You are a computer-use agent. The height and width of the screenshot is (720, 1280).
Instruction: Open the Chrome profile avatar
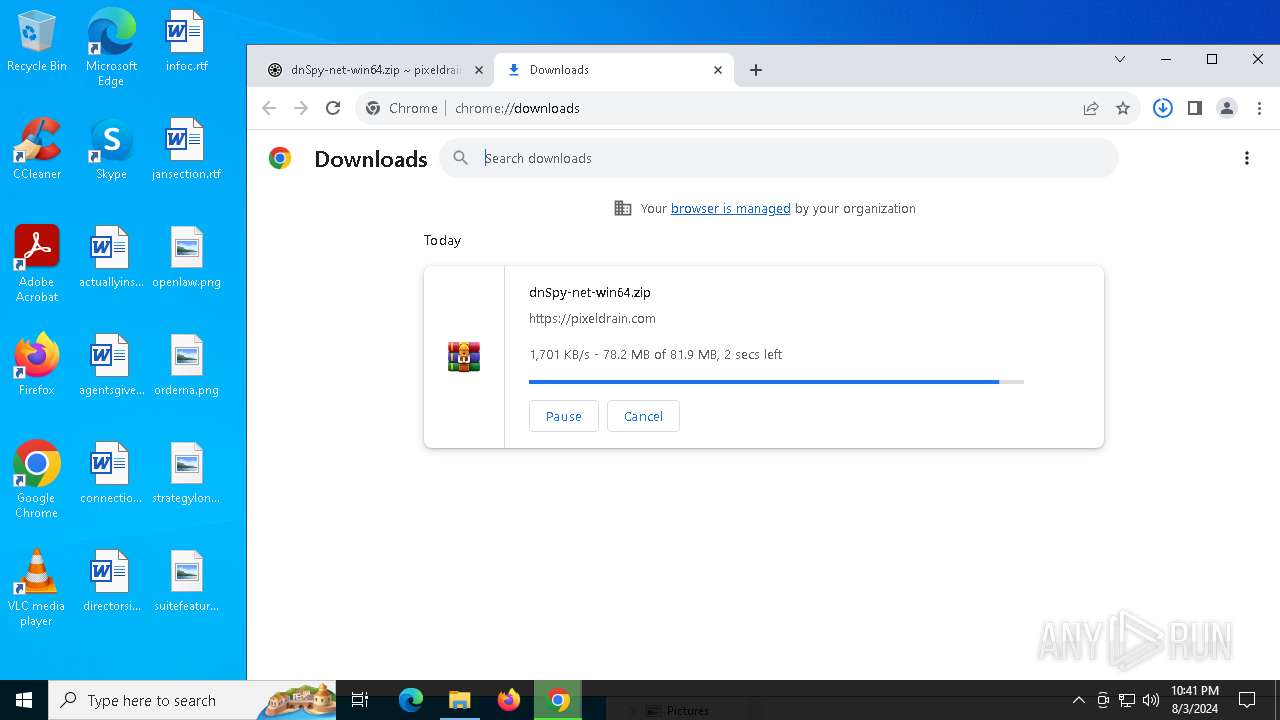click(1227, 108)
